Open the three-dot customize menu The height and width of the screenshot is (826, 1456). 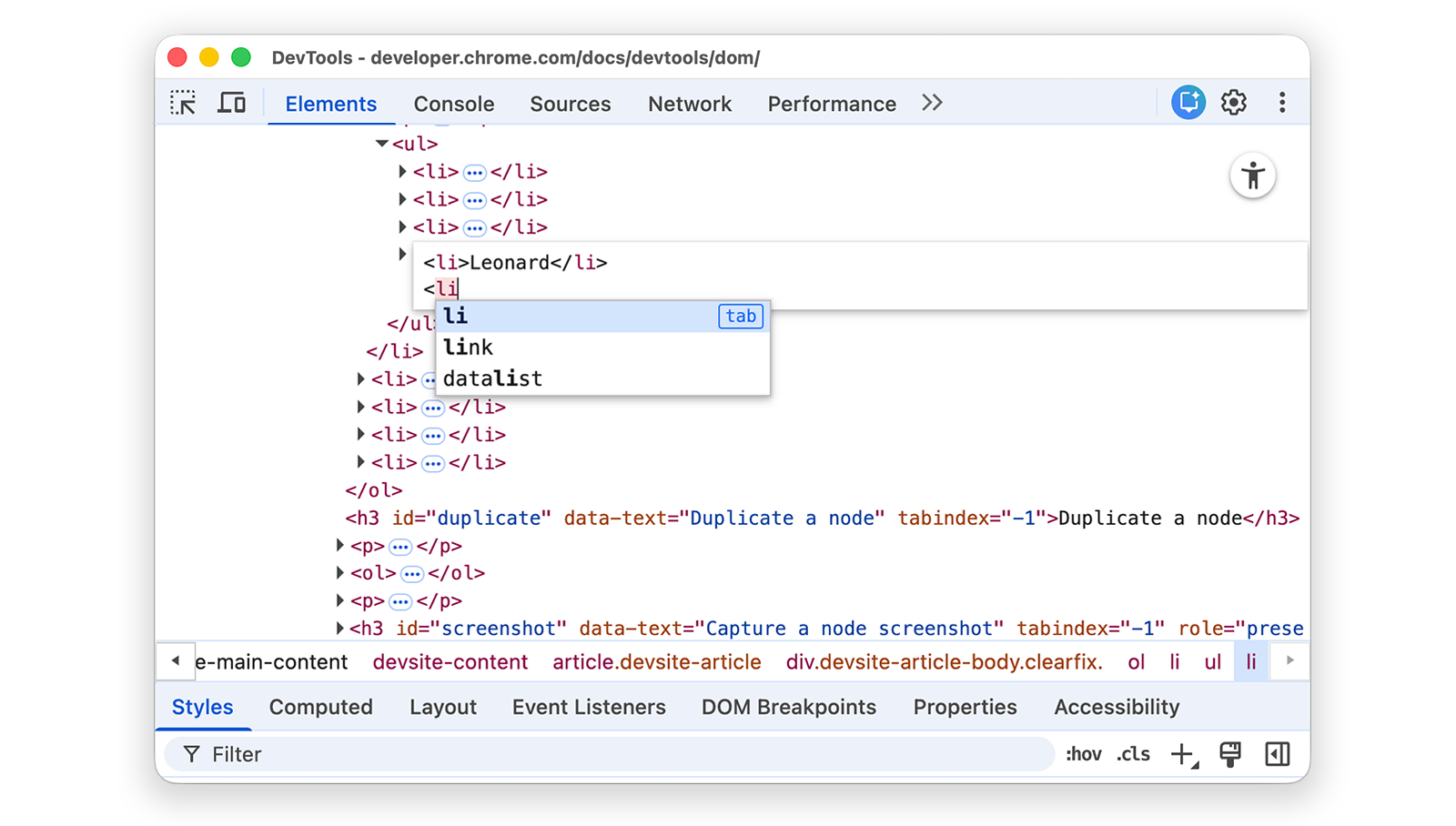(1282, 102)
